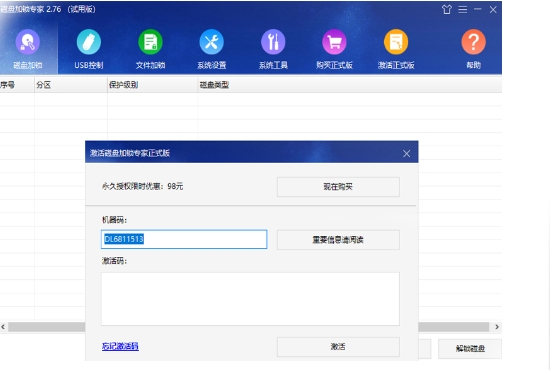
Task: Open 激活正式版 activation section
Action: click(396, 49)
